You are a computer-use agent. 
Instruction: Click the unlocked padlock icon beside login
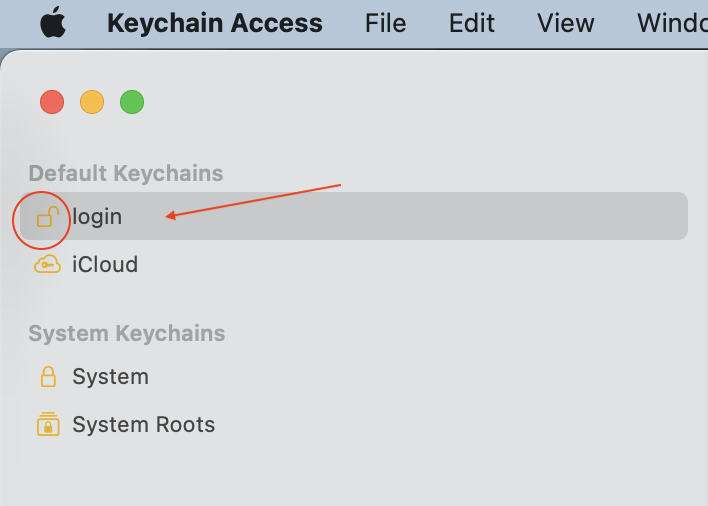tap(46, 216)
